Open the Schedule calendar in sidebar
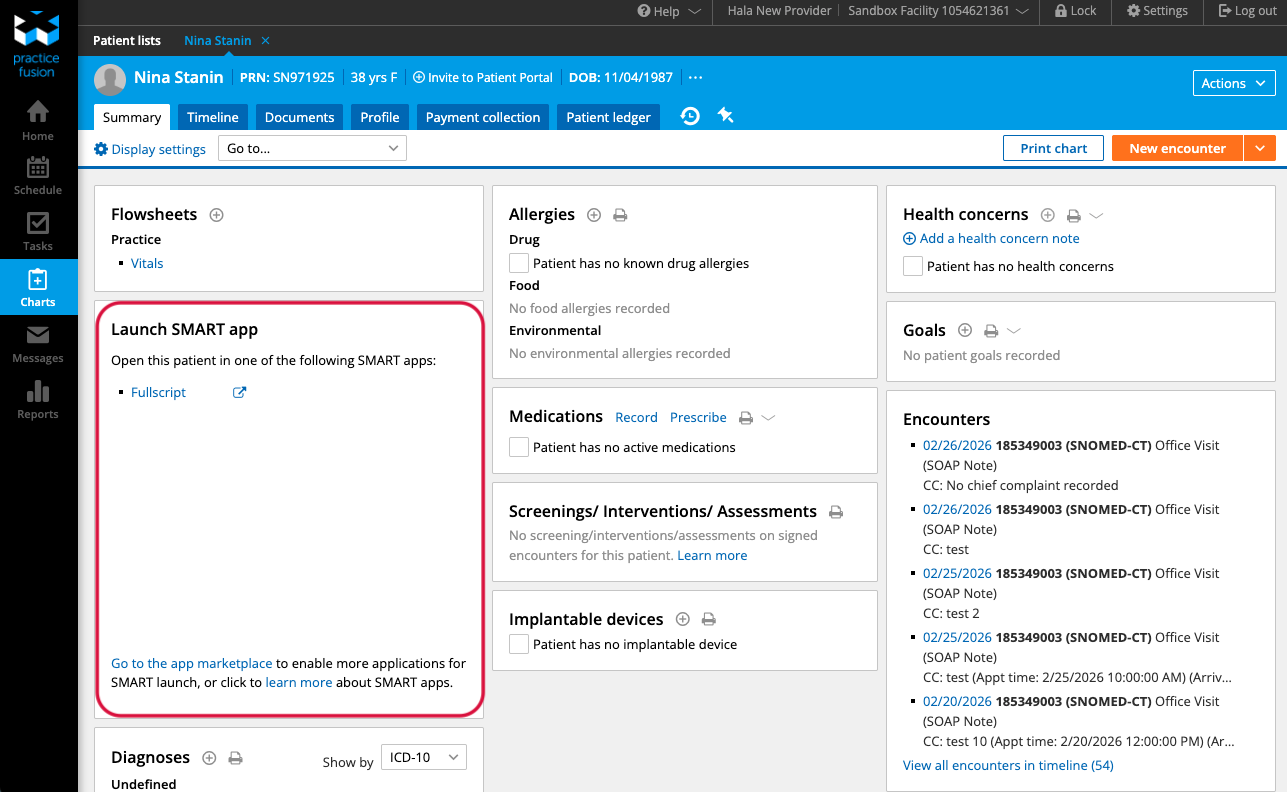1287x792 pixels. pyautogui.click(x=38, y=175)
